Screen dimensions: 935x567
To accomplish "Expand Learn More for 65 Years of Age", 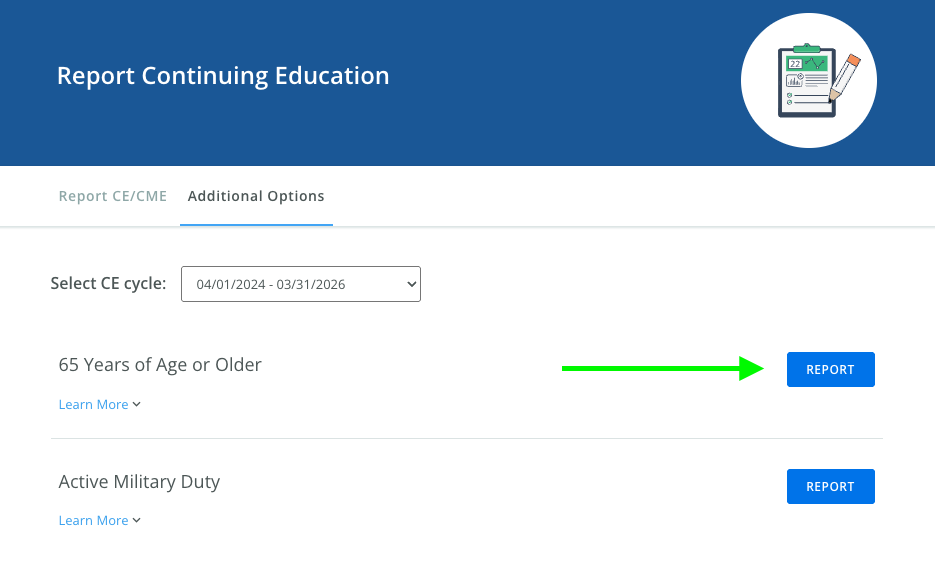I will click(x=93, y=405).
